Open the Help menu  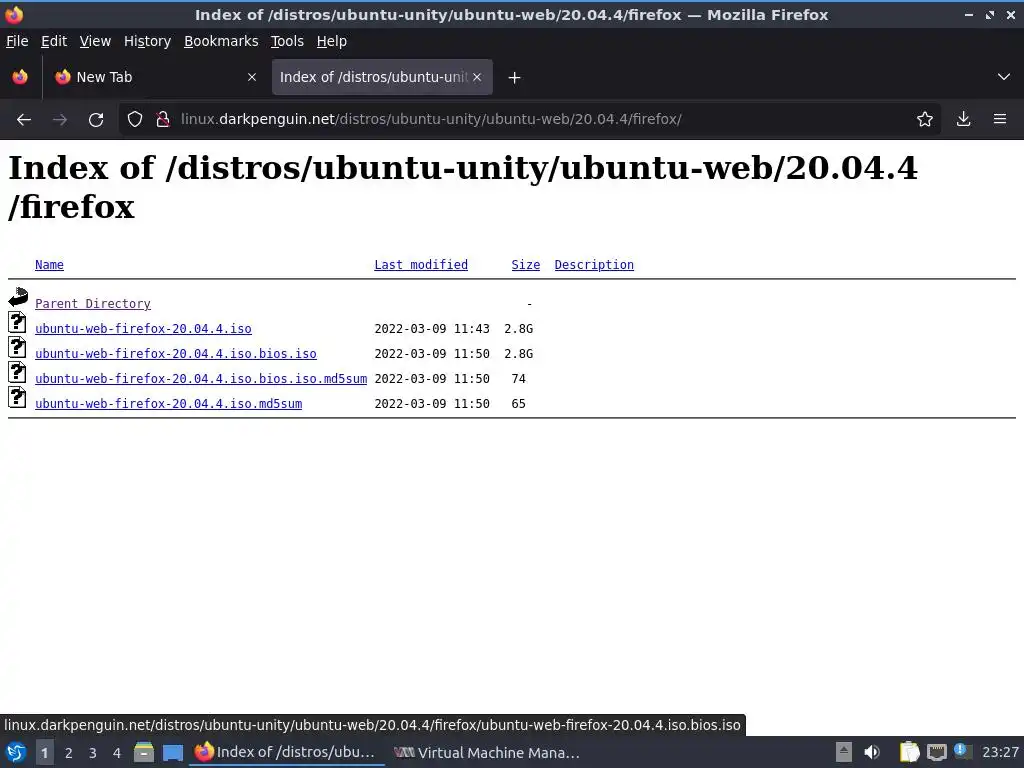332,41
